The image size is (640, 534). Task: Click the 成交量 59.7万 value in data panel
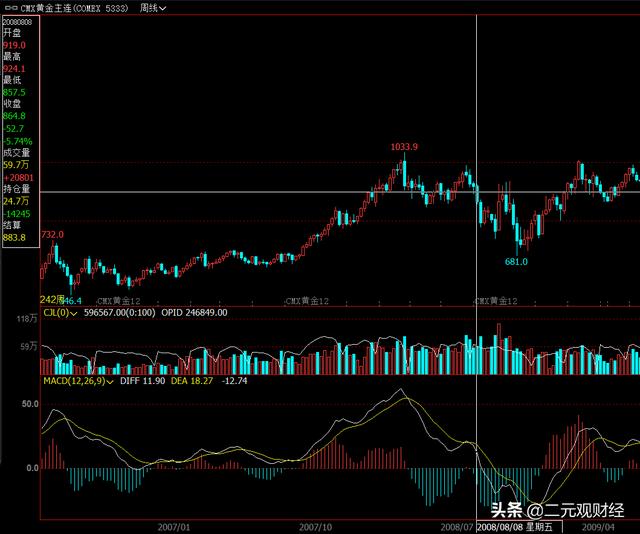point(15,164)
